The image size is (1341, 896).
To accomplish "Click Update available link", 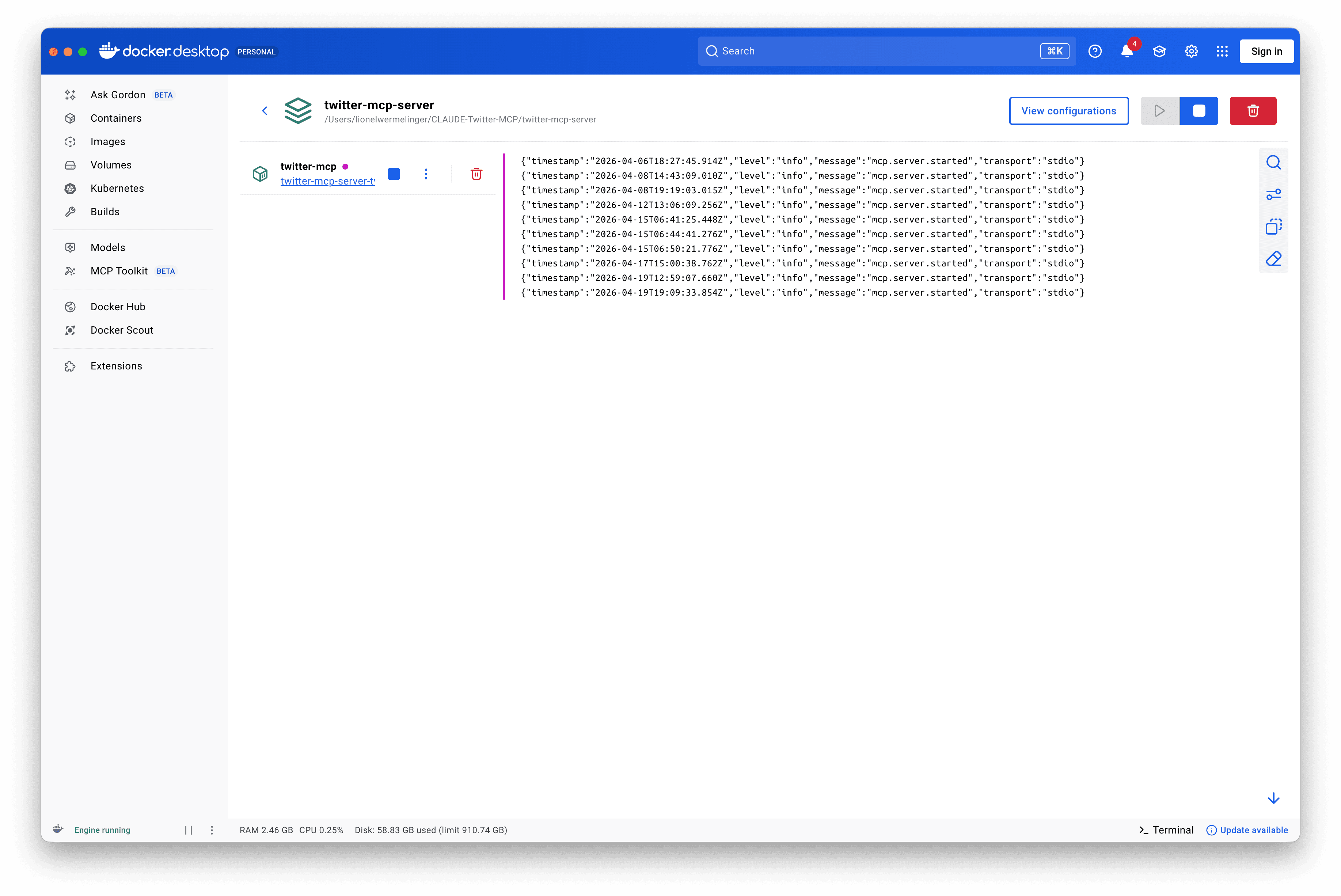I will (1247, 830).
